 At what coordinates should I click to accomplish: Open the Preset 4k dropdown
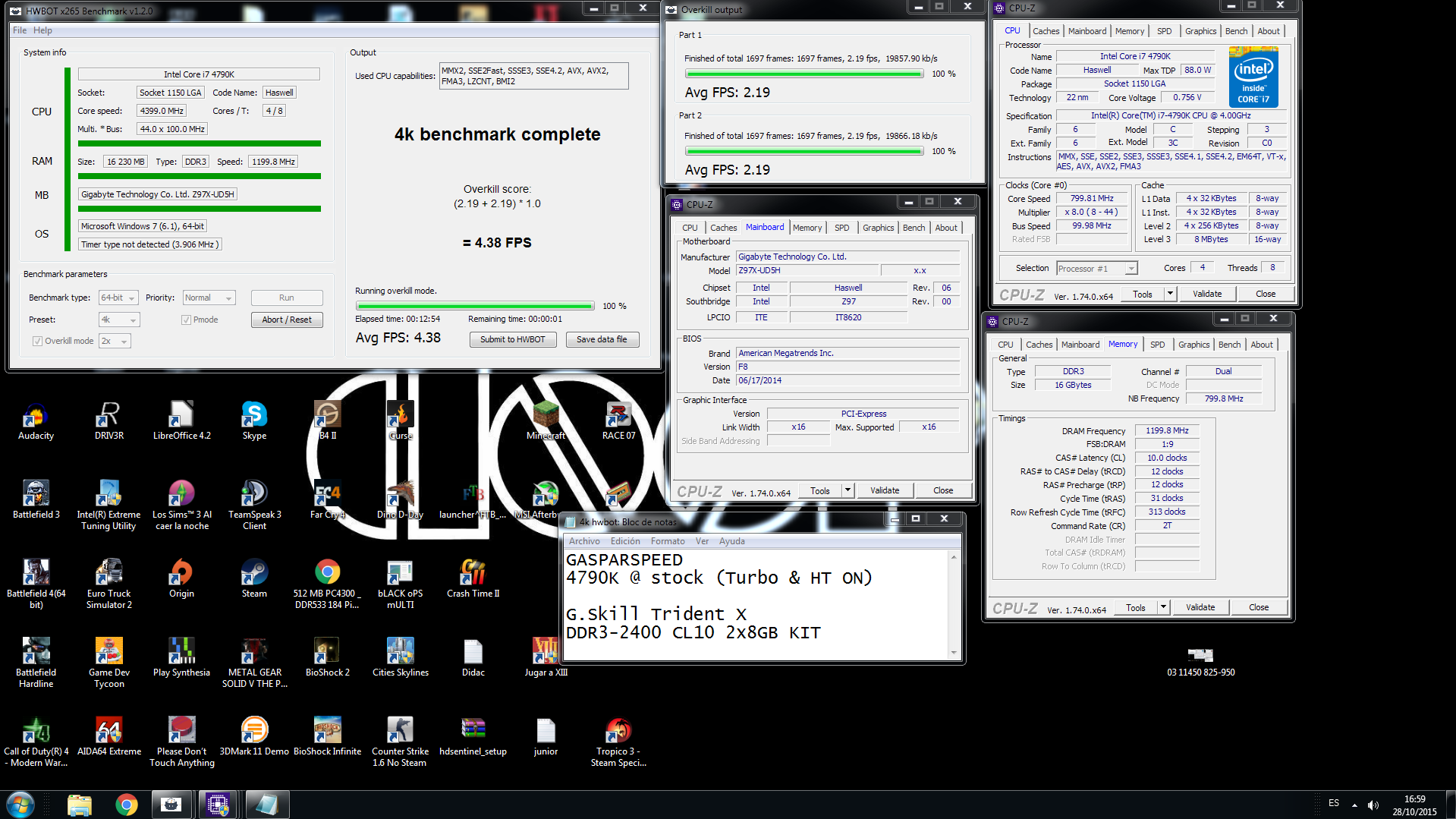coord(119,320)
